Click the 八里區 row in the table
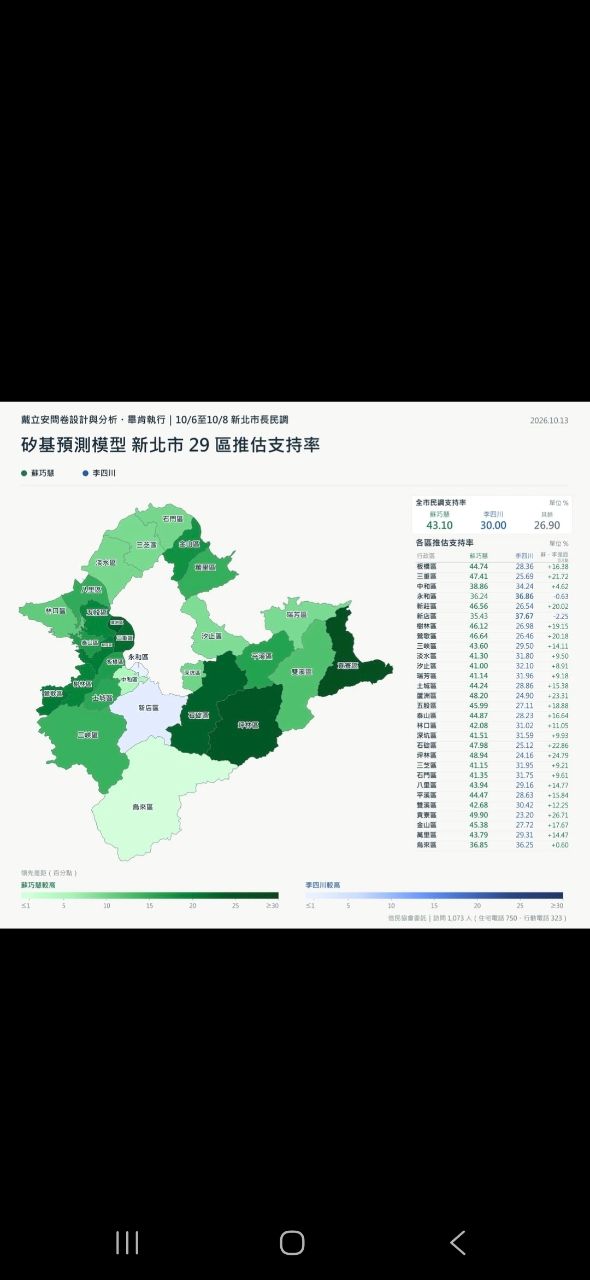The height and width of the screenshot is (1280, 590). (x=492, y=785)
